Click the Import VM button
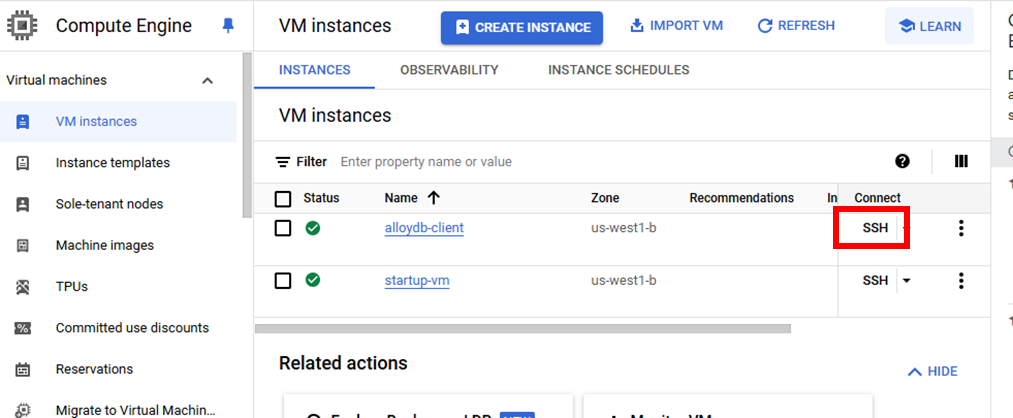1013x418 pixels. click(x=676, y=26)
